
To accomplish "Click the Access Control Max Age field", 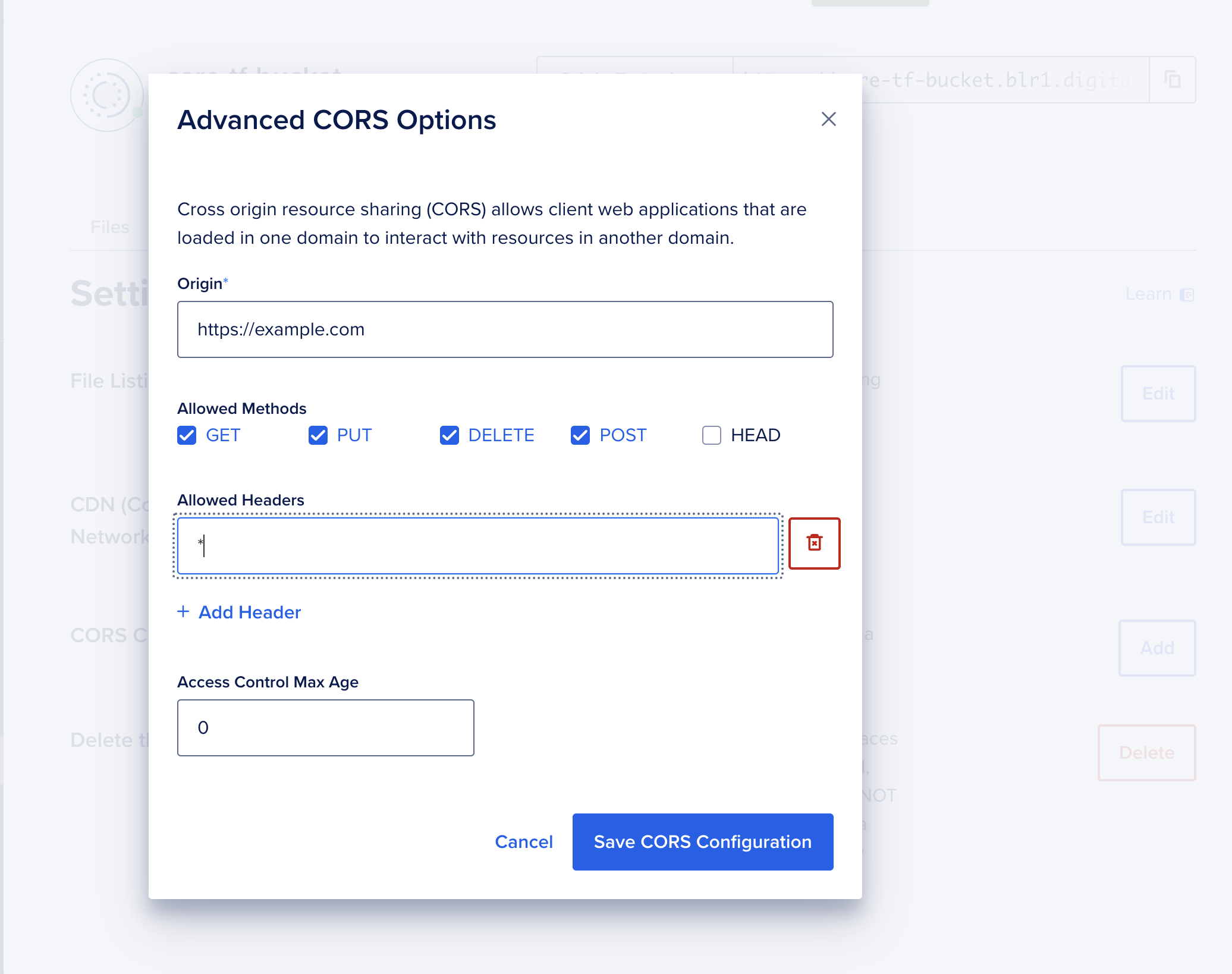I will coord(325,728).
